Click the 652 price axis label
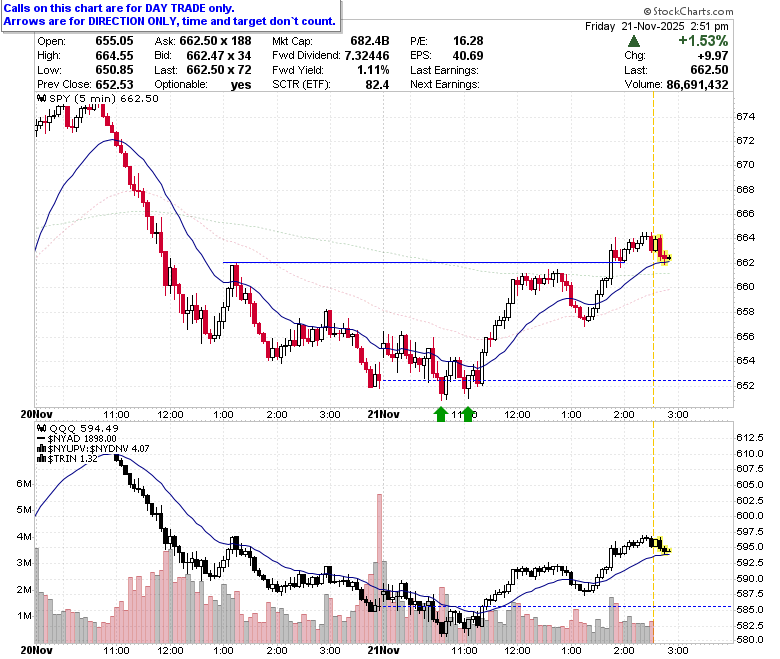The height and width of the screenshot is (659, 780). (745, 385)
